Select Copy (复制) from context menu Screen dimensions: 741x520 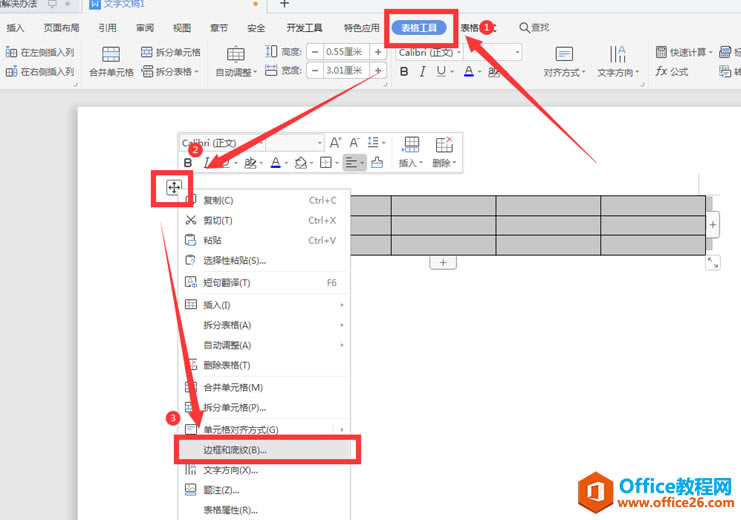pyautogui.click(x=264, y=200)
